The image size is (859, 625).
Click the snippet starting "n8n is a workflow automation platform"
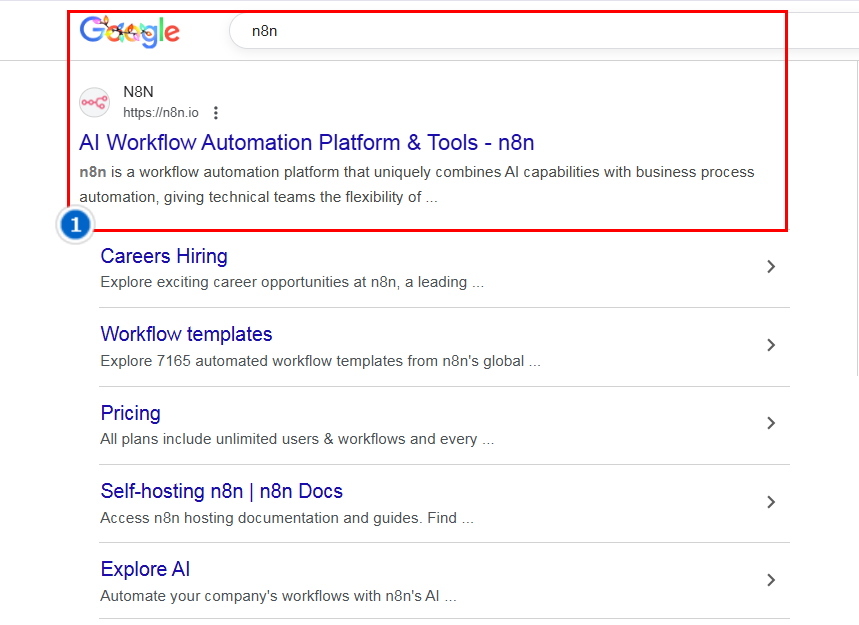[x=417, y=185]
